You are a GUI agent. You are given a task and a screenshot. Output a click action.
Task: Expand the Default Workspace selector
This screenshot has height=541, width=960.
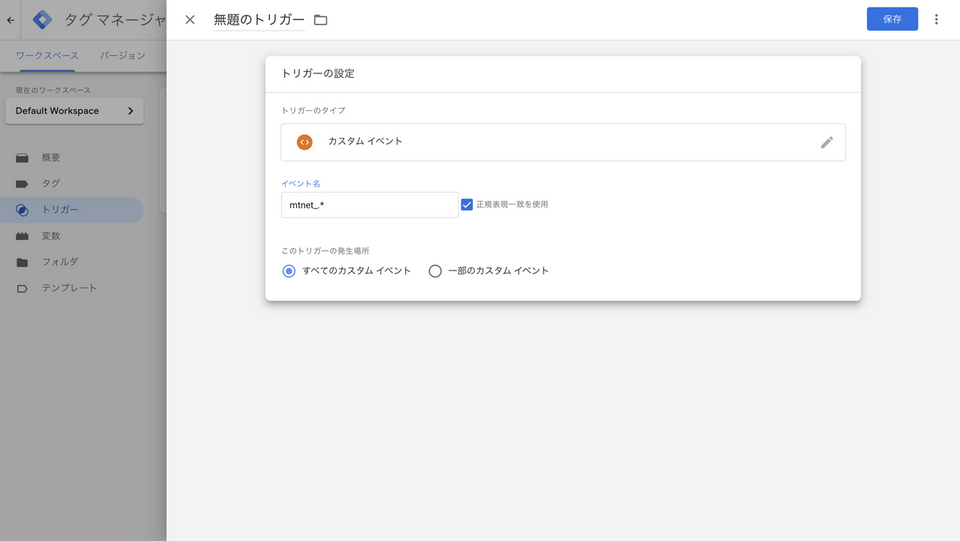74,111
